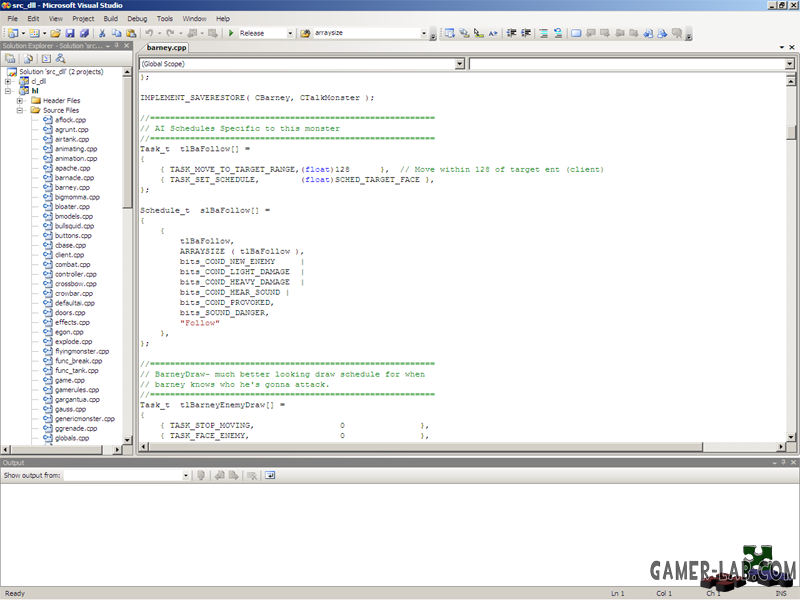The height and width of the screenshot is (600, 800).
Task: Select crowbar.cpp in the file tree
Action: [x=74, y=293]
